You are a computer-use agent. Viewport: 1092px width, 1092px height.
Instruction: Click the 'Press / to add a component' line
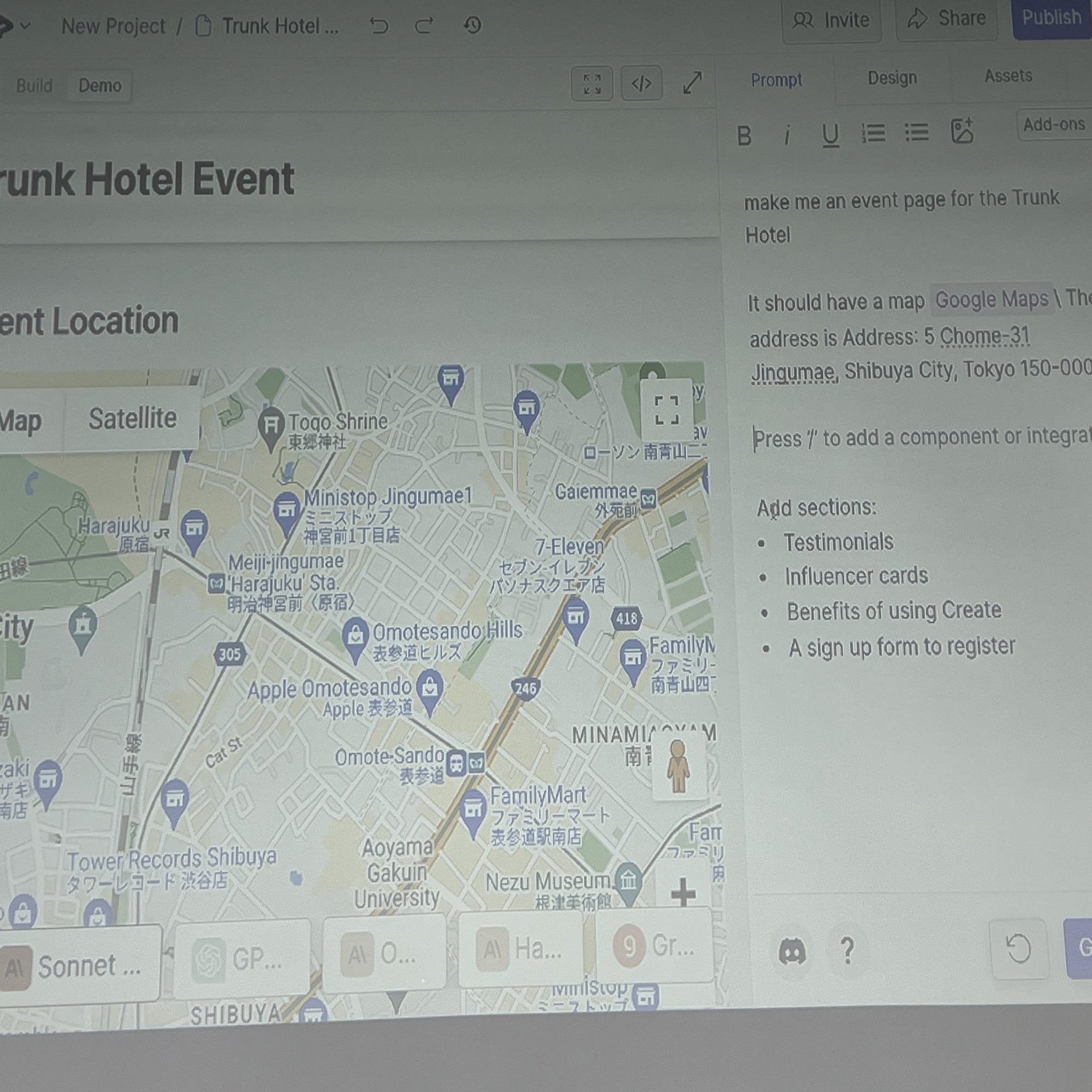click(921, 437)
